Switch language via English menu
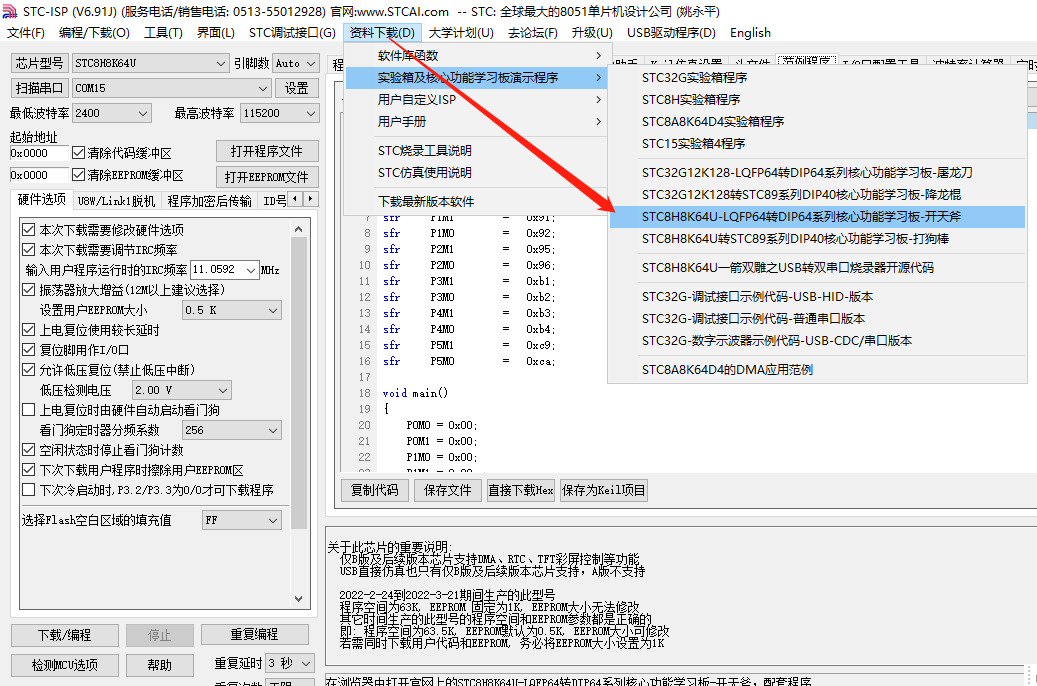Screen dimensions: 1037x686 (x=750, y=32)
